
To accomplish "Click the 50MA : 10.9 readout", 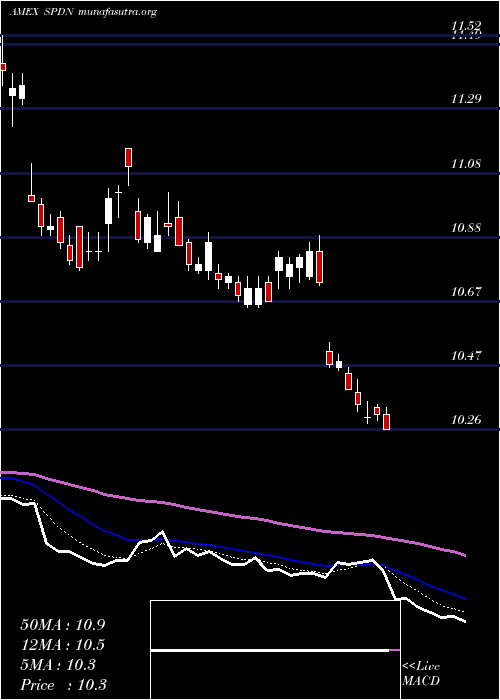I will pyautogui.click(x=63, y=625).
